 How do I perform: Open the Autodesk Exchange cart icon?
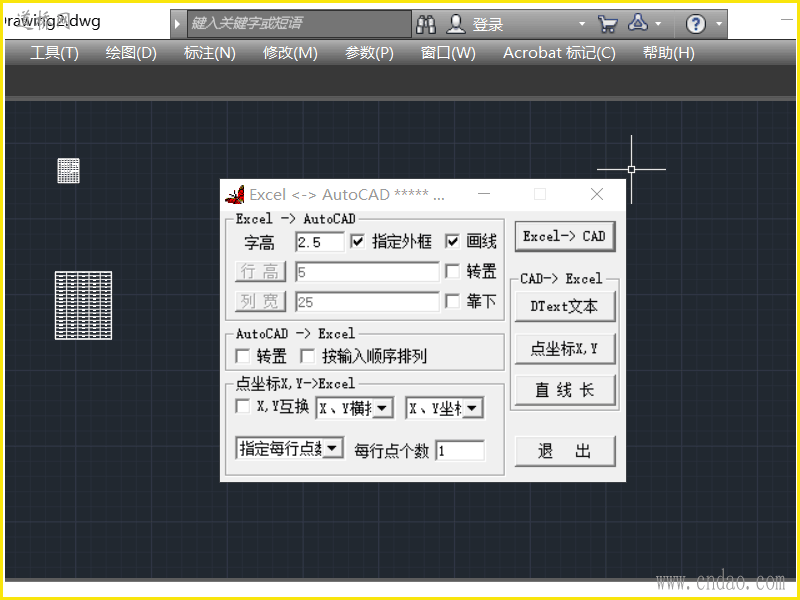(607, 24)
